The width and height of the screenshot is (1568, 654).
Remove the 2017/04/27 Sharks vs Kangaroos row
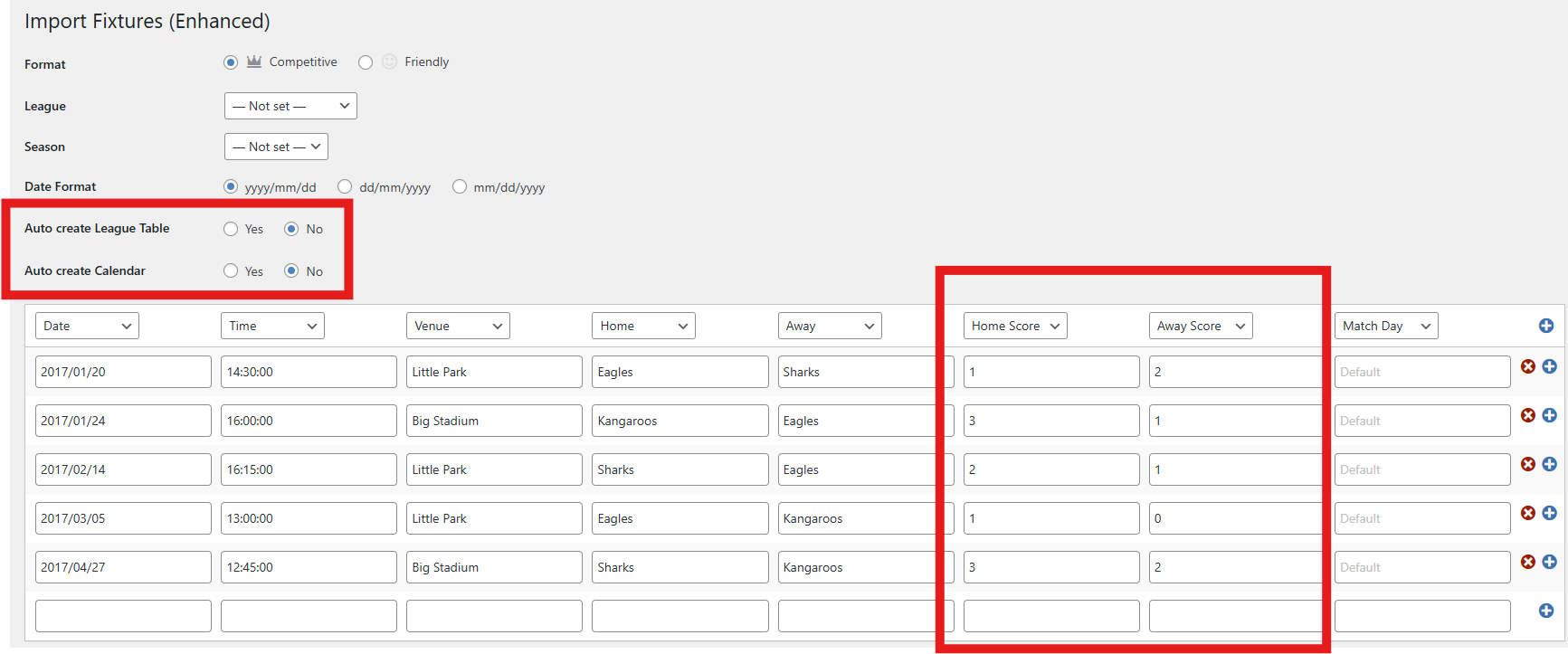1527,562
